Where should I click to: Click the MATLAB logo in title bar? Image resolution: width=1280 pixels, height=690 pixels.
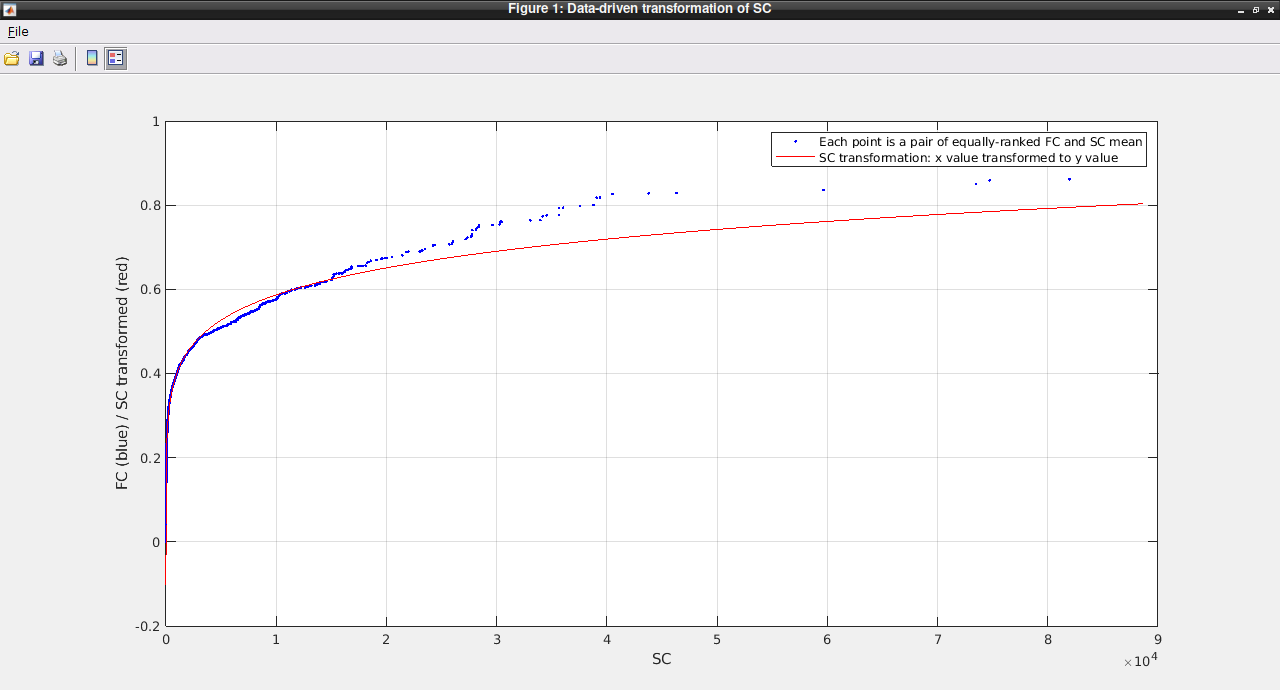click(x=8, y=8)
